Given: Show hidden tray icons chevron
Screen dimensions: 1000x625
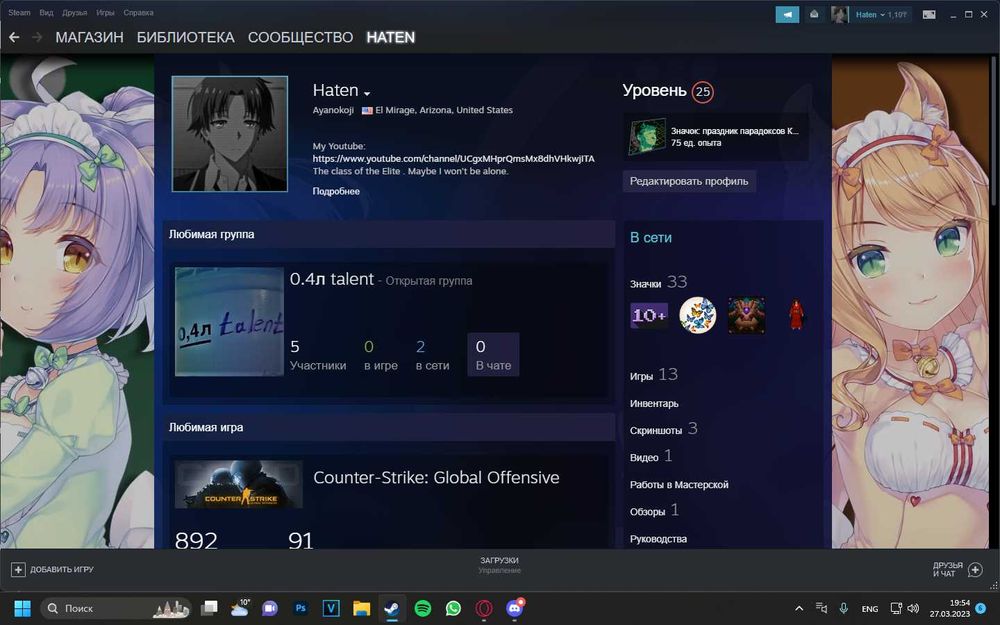Looking at the screenshot, I should (x=798, y=608).
